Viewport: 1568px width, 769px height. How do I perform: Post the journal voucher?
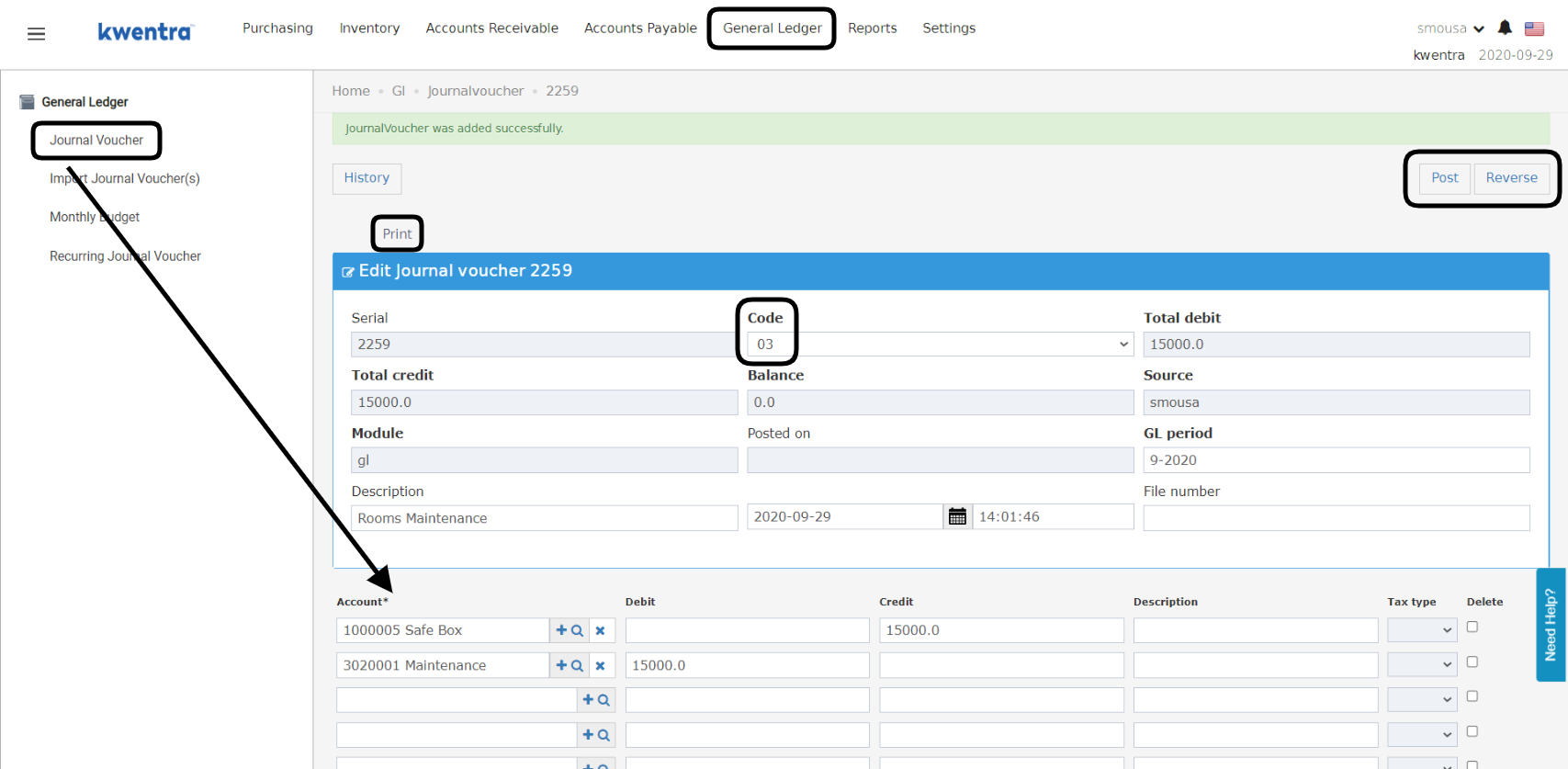[1445, 178]
